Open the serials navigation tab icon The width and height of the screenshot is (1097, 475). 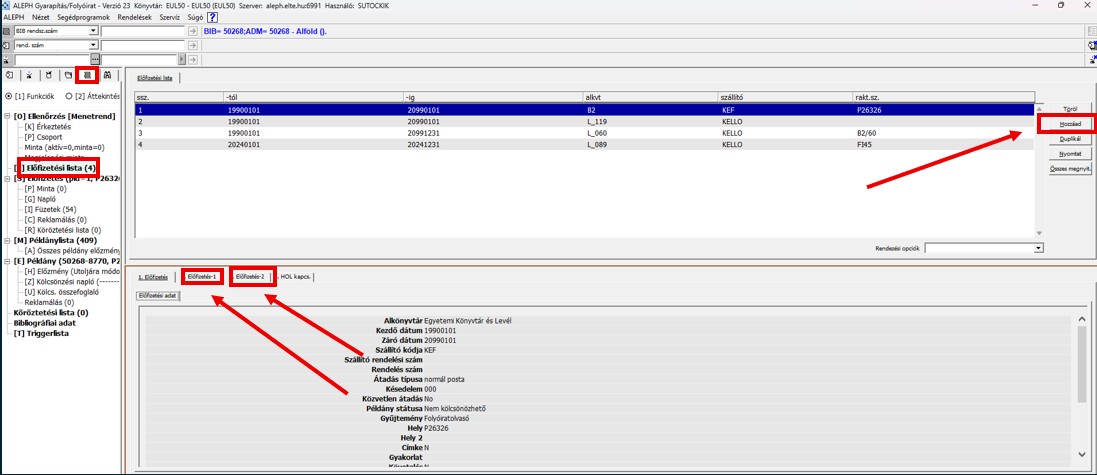pyautogui.click(x=87, y=74)
